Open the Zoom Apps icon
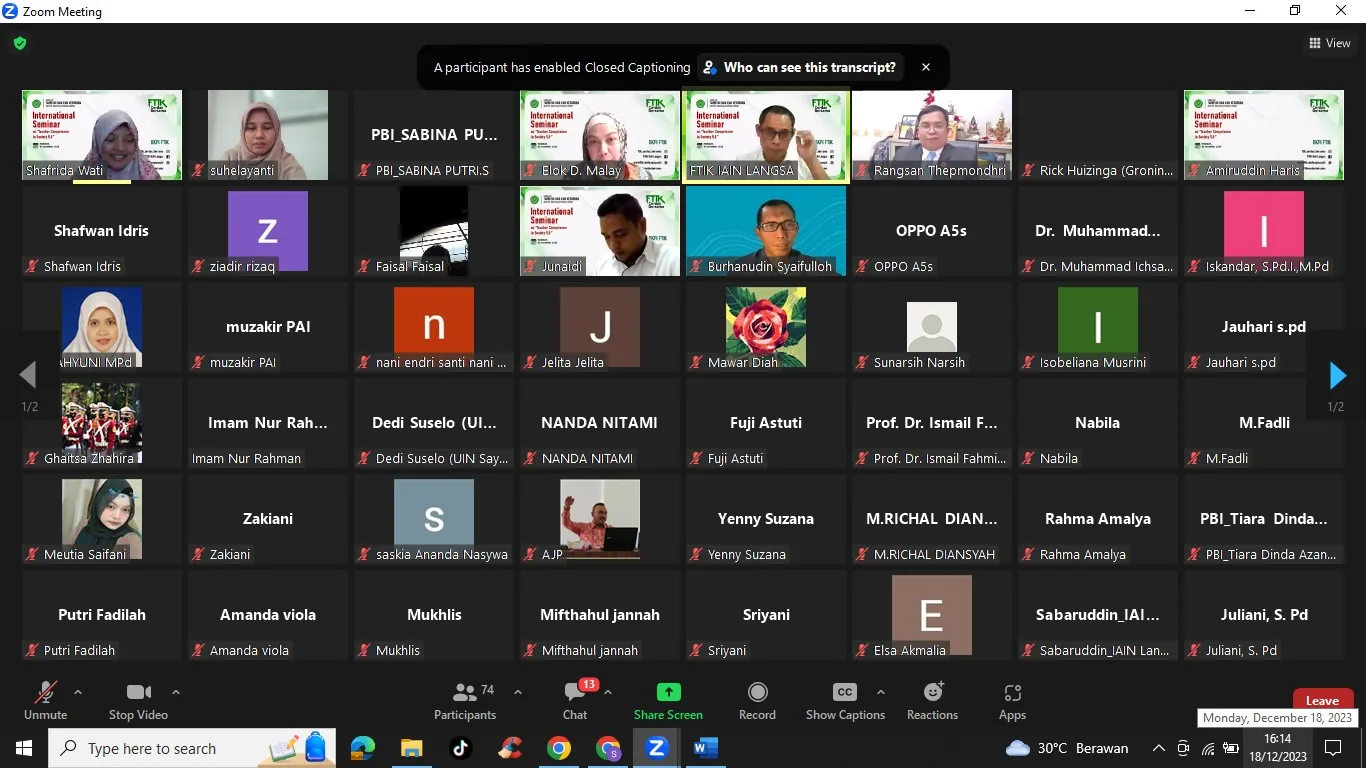This screenshot has width=1366, height=768. point(1012,692)
